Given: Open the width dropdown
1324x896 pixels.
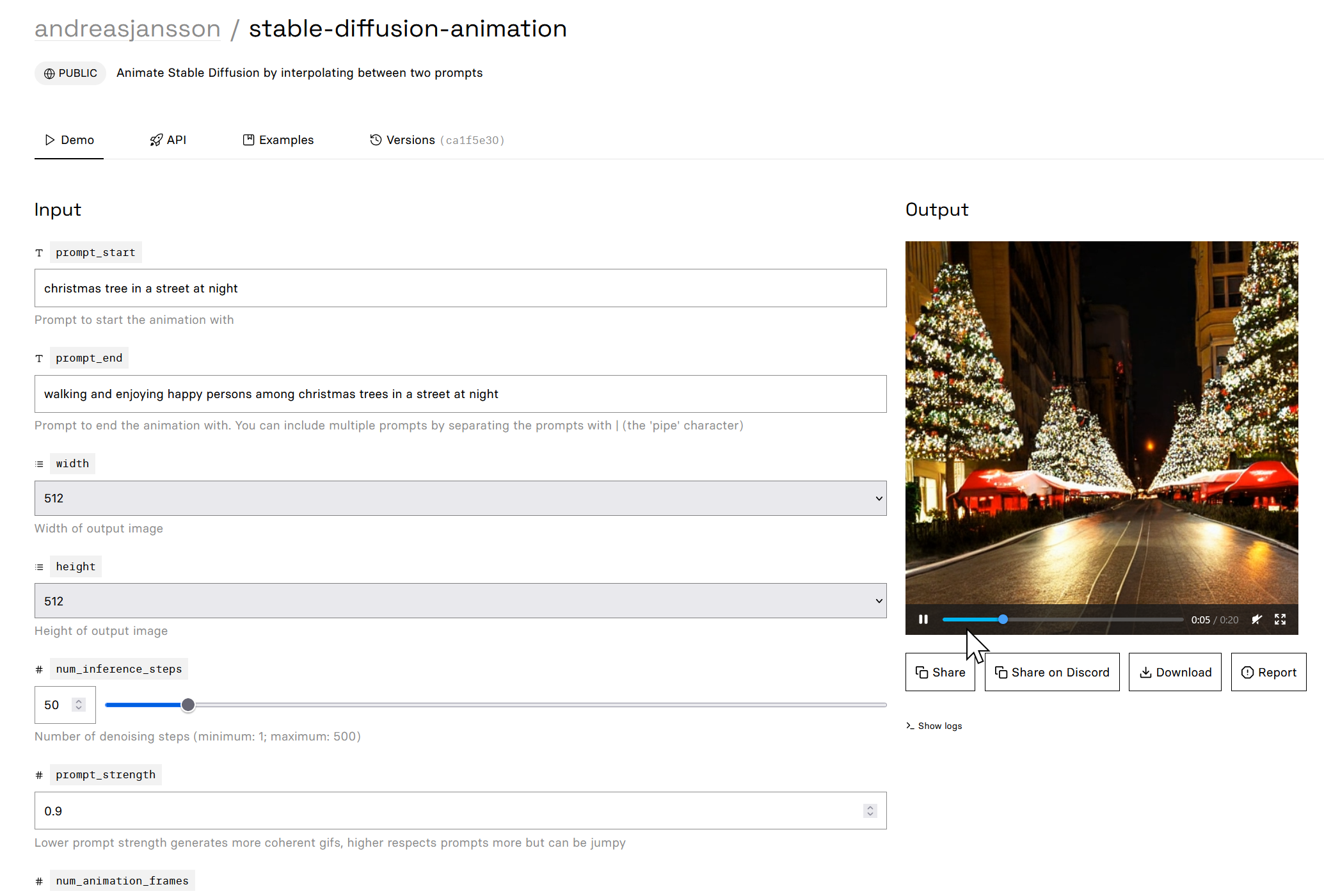Looking at the screenshot, I should (x=460, y=498).
